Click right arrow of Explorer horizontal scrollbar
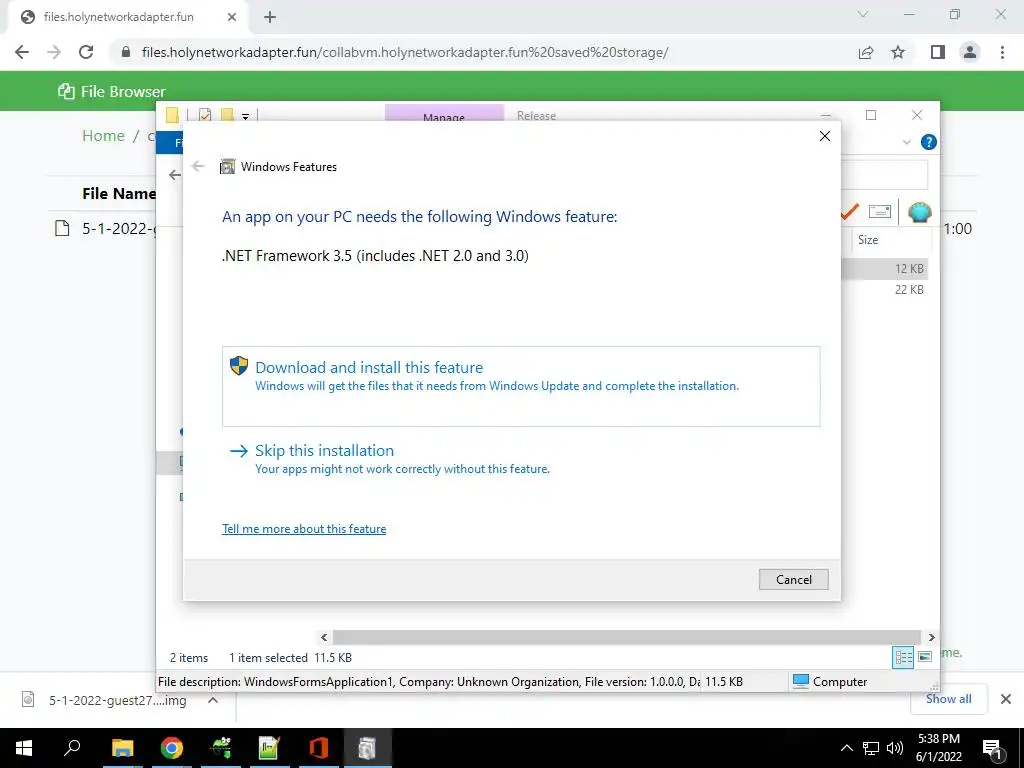1024x768 pixels. tap(931, 637)
